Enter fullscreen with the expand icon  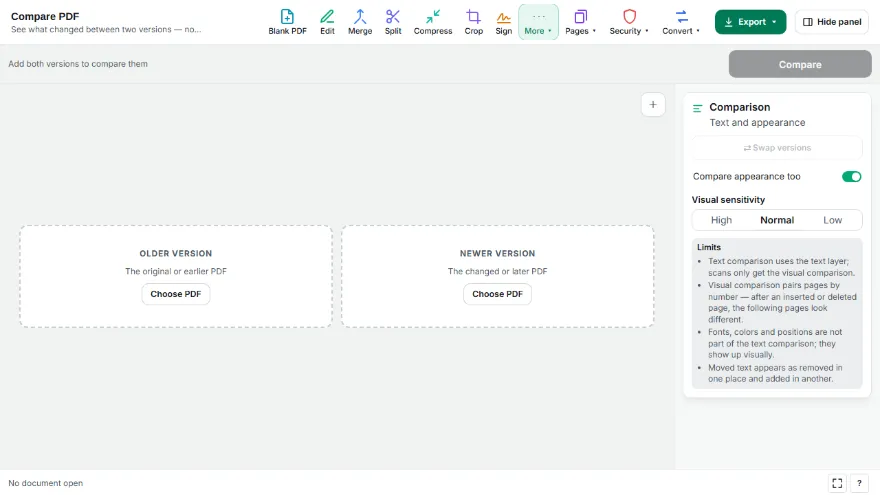[837, 483]
